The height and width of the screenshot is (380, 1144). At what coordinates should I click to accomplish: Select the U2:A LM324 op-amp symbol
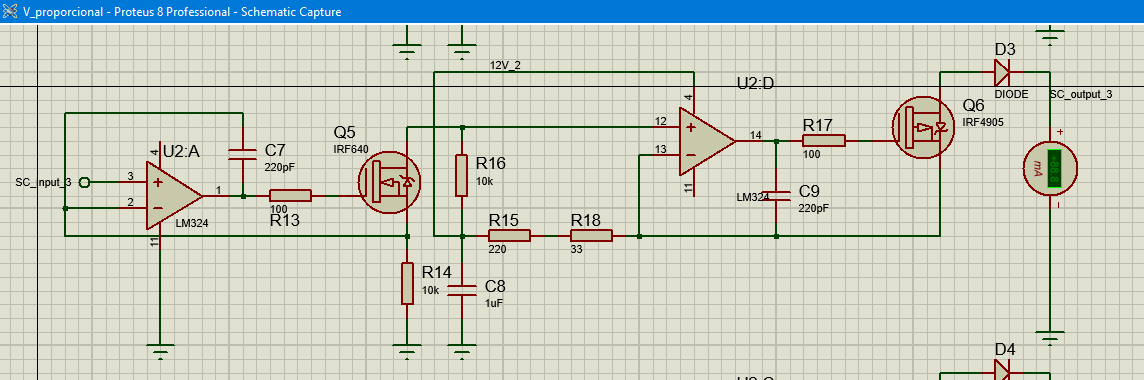174,194
